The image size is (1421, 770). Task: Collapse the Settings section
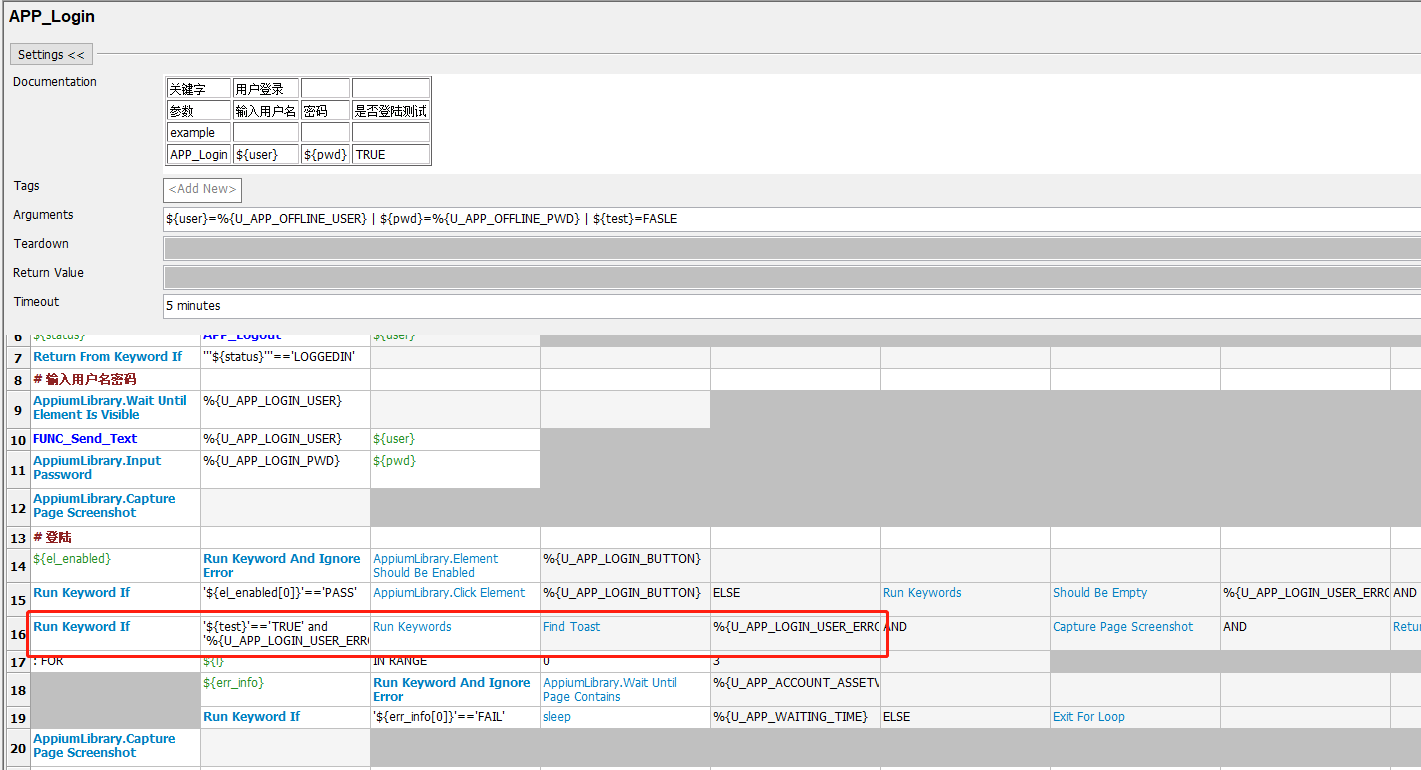(x=50, y=53)
